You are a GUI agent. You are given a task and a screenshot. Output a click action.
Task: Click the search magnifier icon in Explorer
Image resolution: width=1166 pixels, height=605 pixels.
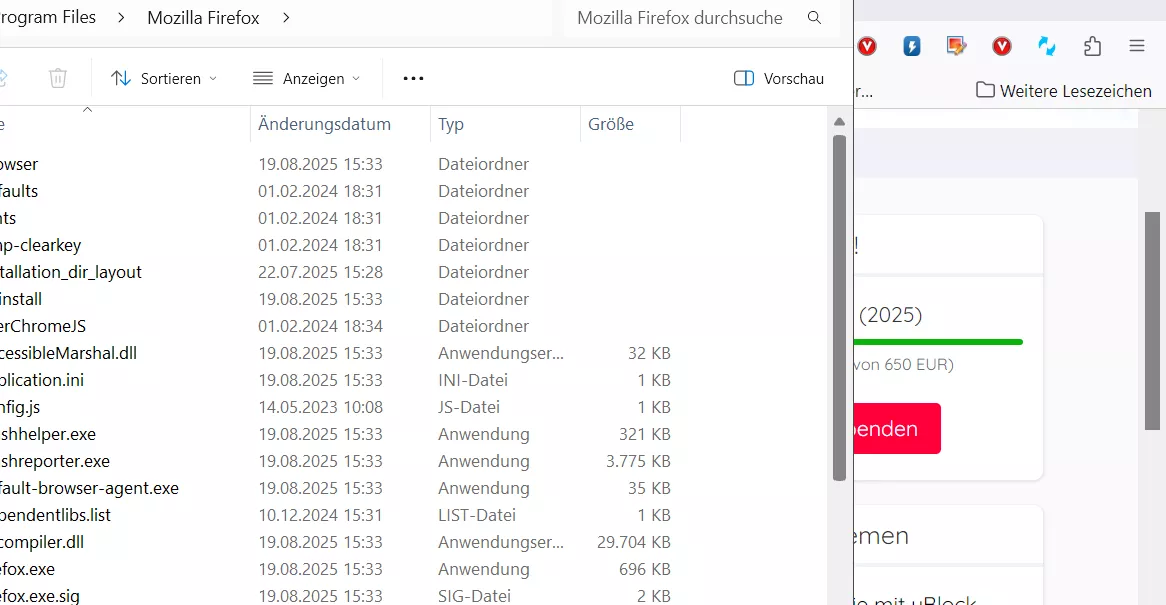tap(814, 18)
